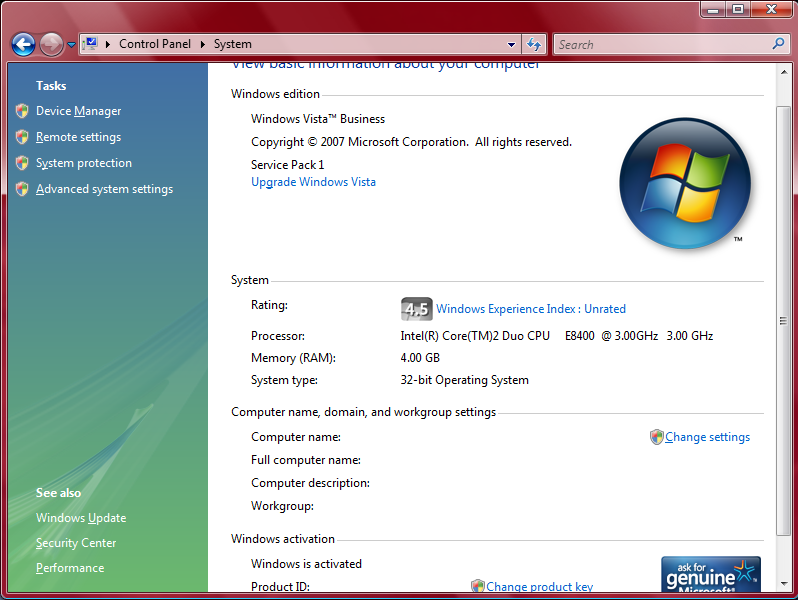Open Advanced system settings
Image resolution: width=798 pixels, height=600 pixels.
click(104, 189)
